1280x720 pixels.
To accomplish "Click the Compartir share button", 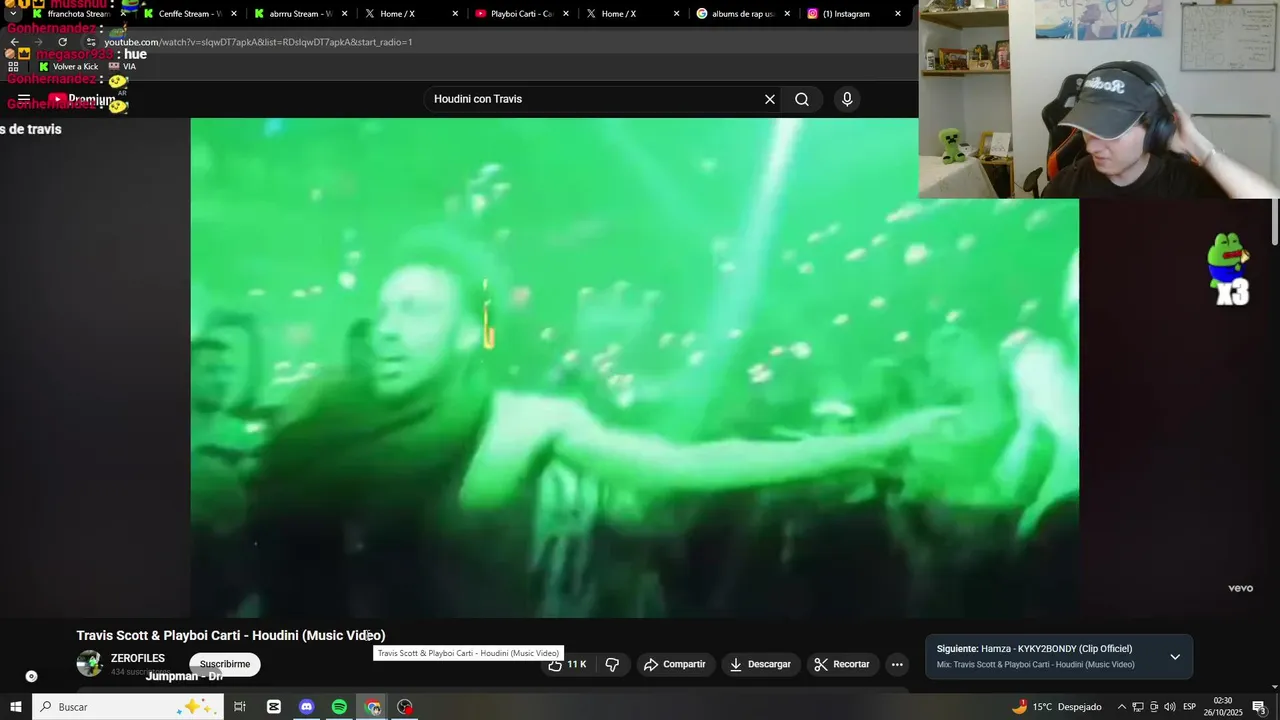I will (x=675, y=664).
